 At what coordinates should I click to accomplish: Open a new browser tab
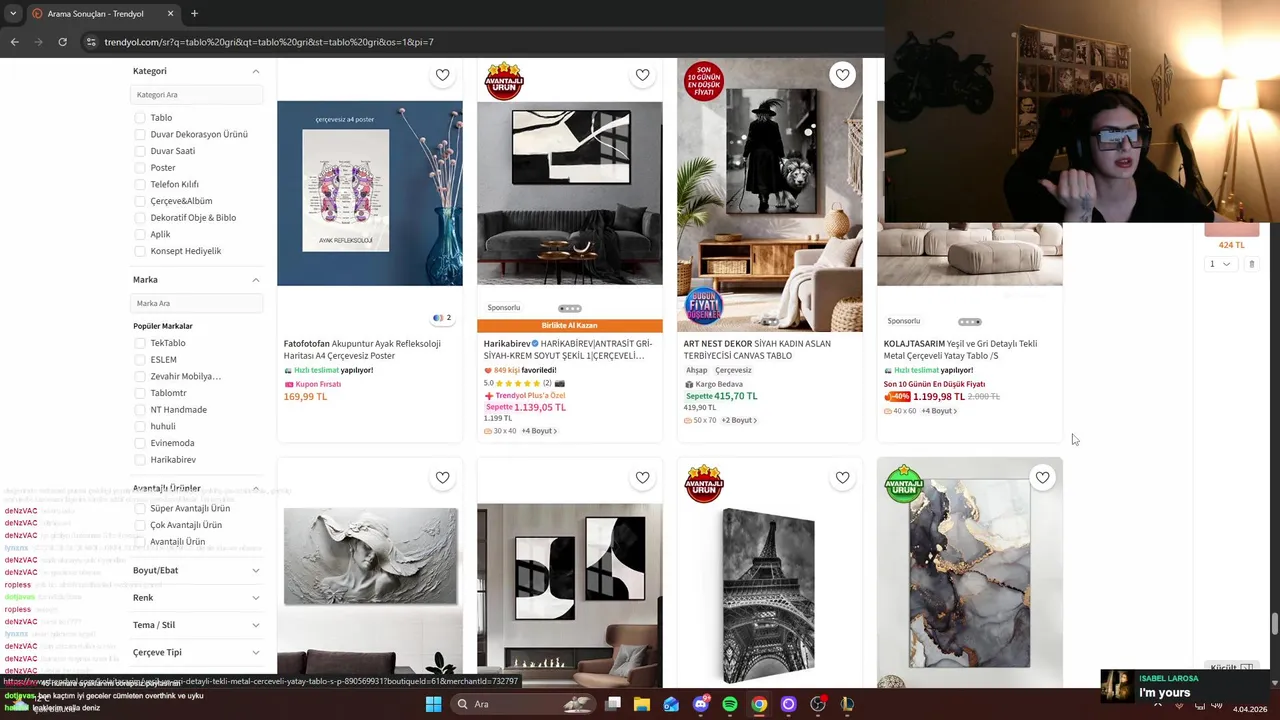click(x=194, y=14)
